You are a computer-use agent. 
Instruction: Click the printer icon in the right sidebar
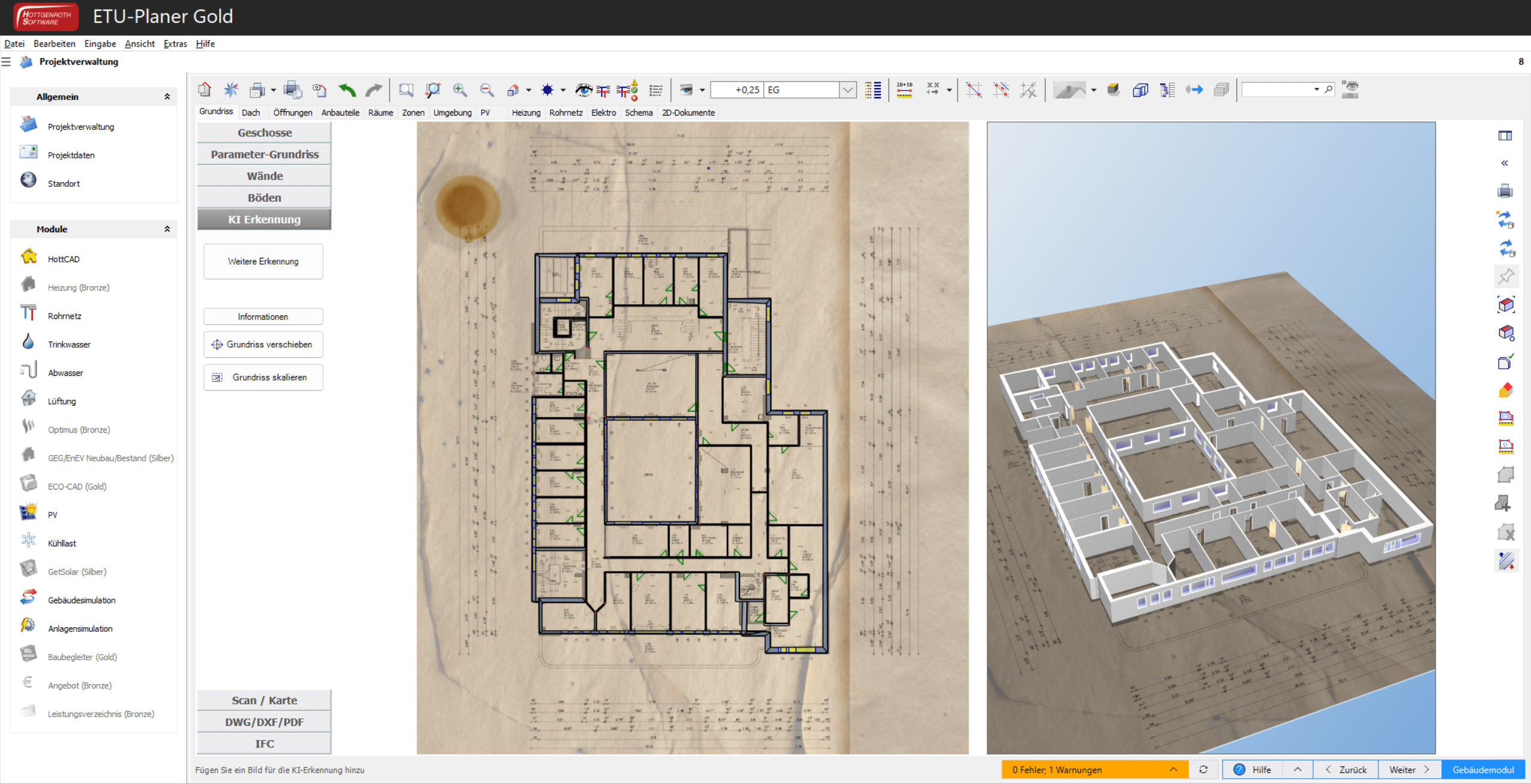click(x=1505, y=192)
